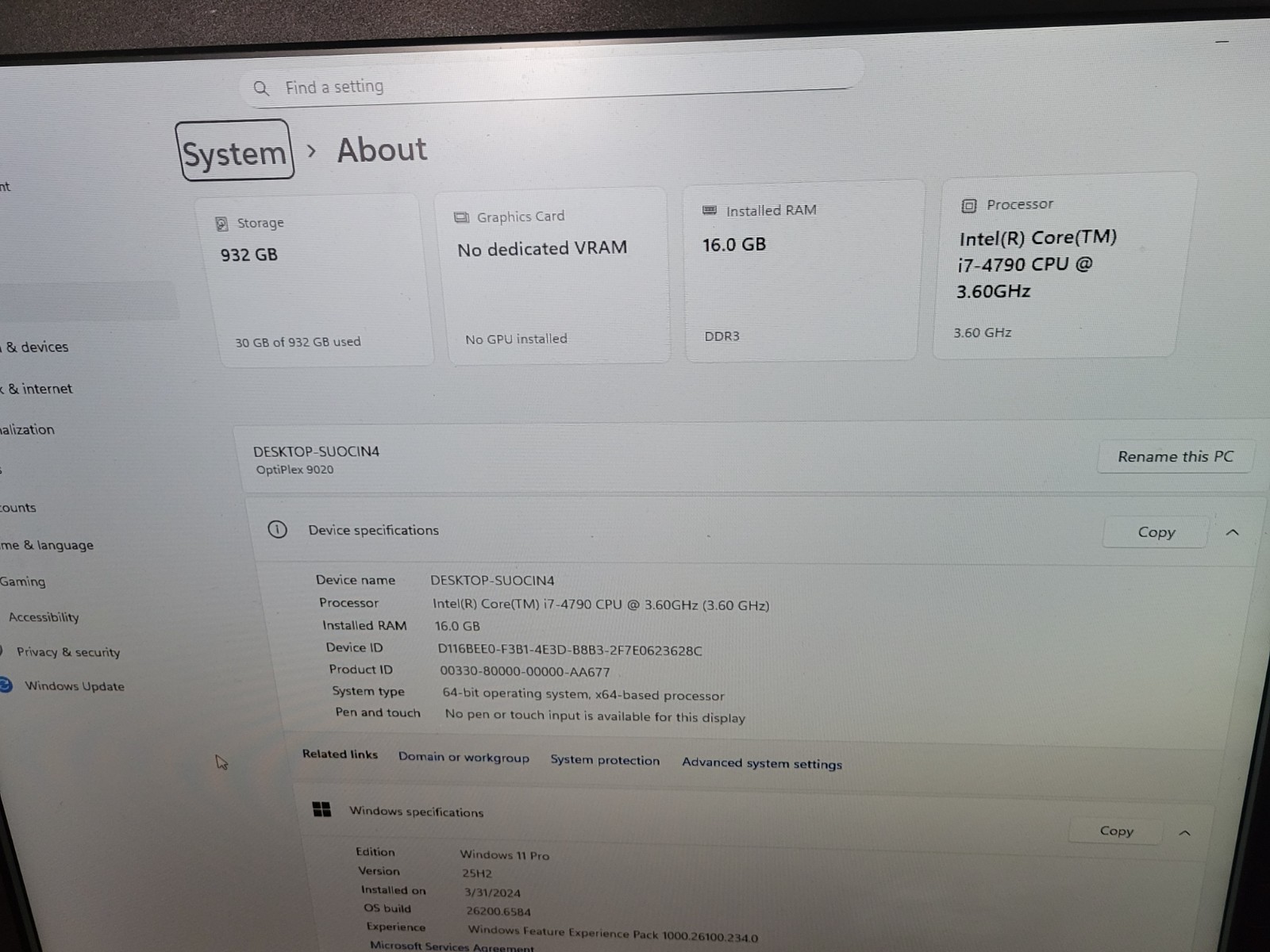Viewport: 1270px width, 952px height.
Task: Collapse the Device specifications section
Action: coord(1233,532)
